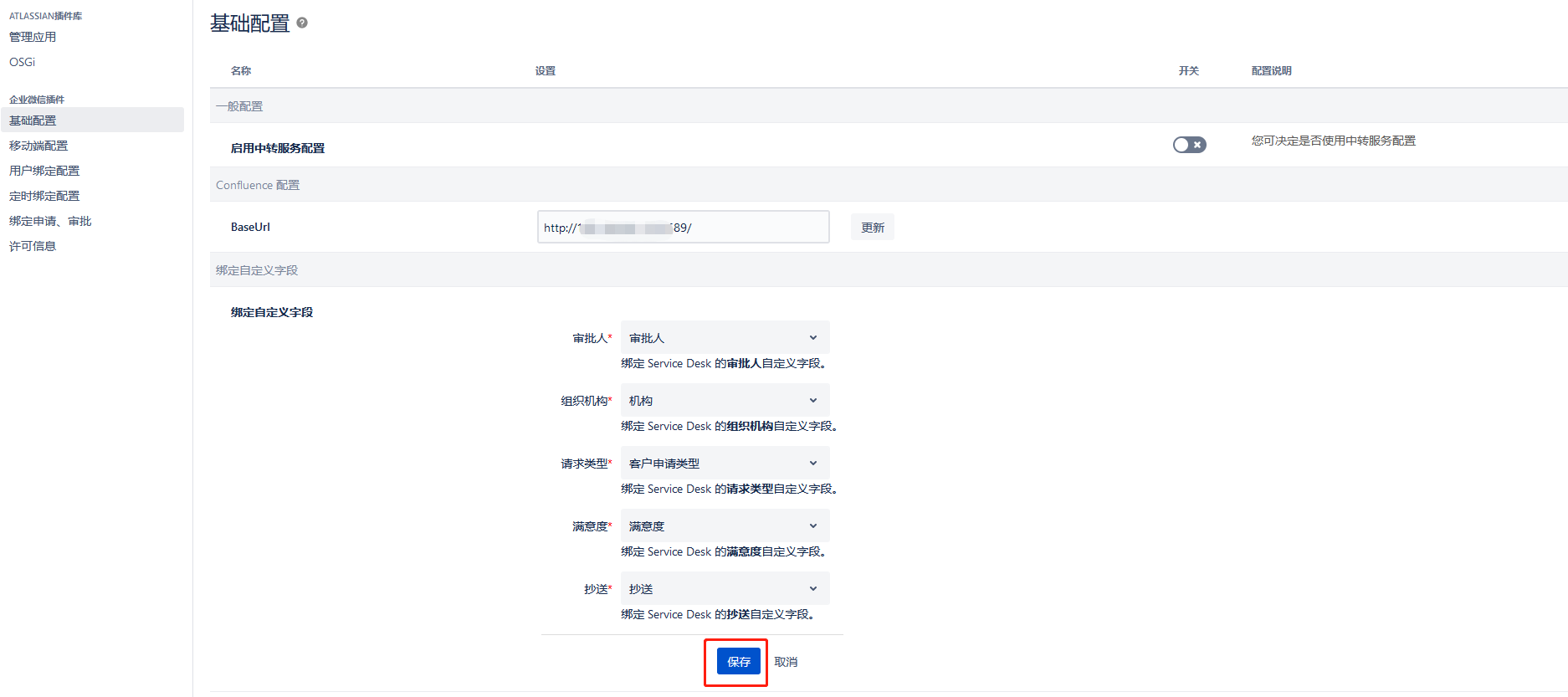The image size is (1568, 697).
Task: Toggle the 启用中转服务配置 switch
Action: point(1188,145)
